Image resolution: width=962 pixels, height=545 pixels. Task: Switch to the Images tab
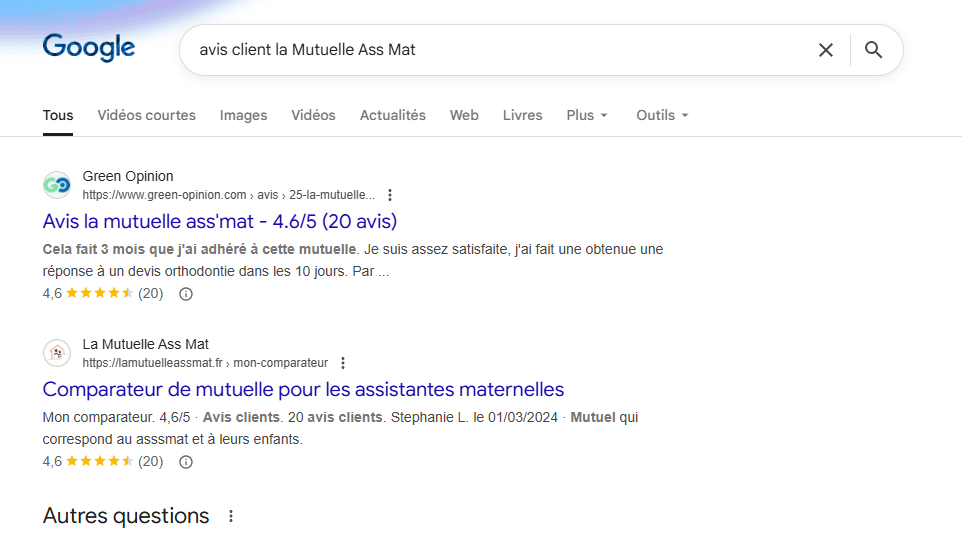[243, 115]
